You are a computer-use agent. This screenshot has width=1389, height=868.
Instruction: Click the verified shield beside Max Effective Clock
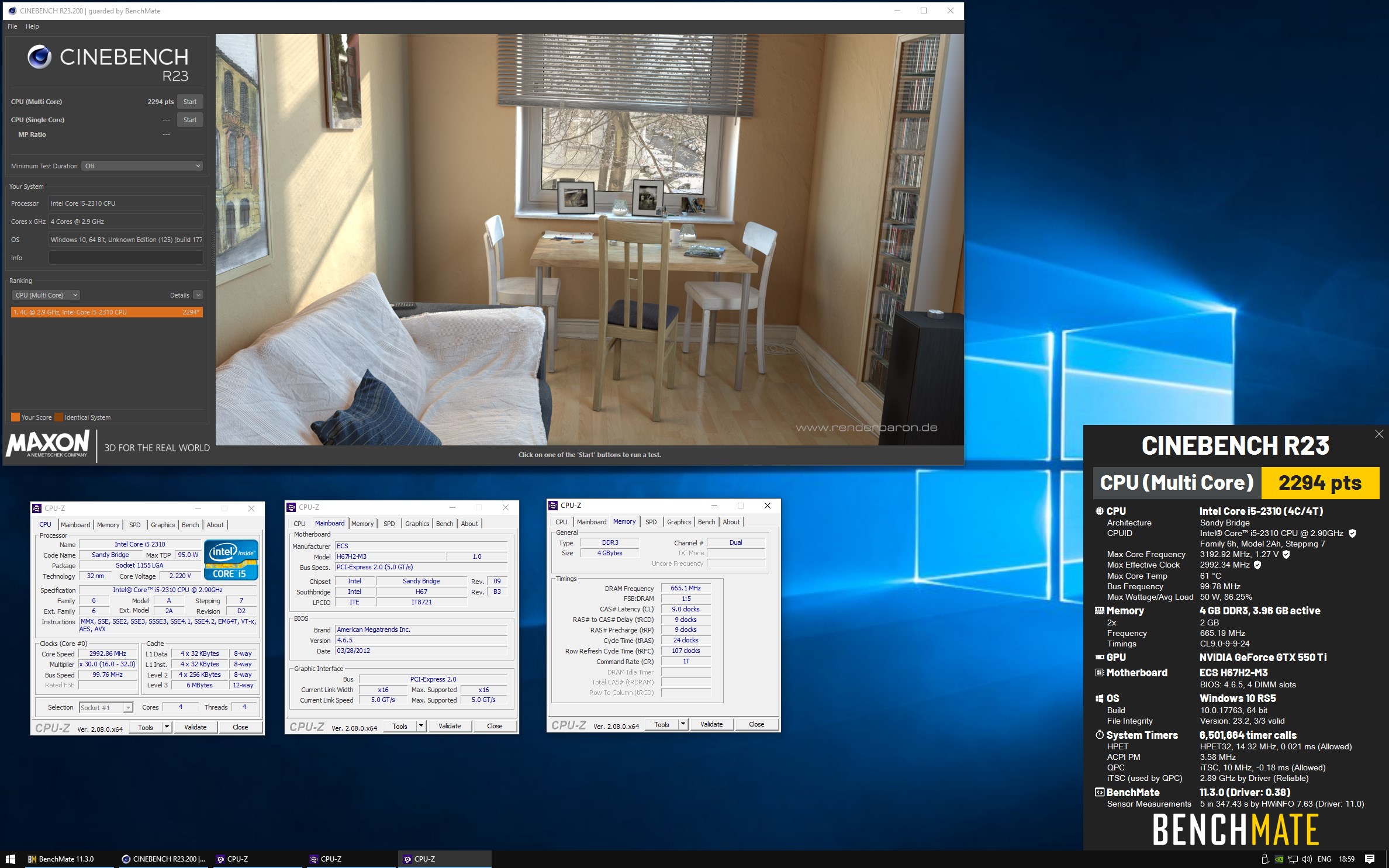(x=1257, y=565)
